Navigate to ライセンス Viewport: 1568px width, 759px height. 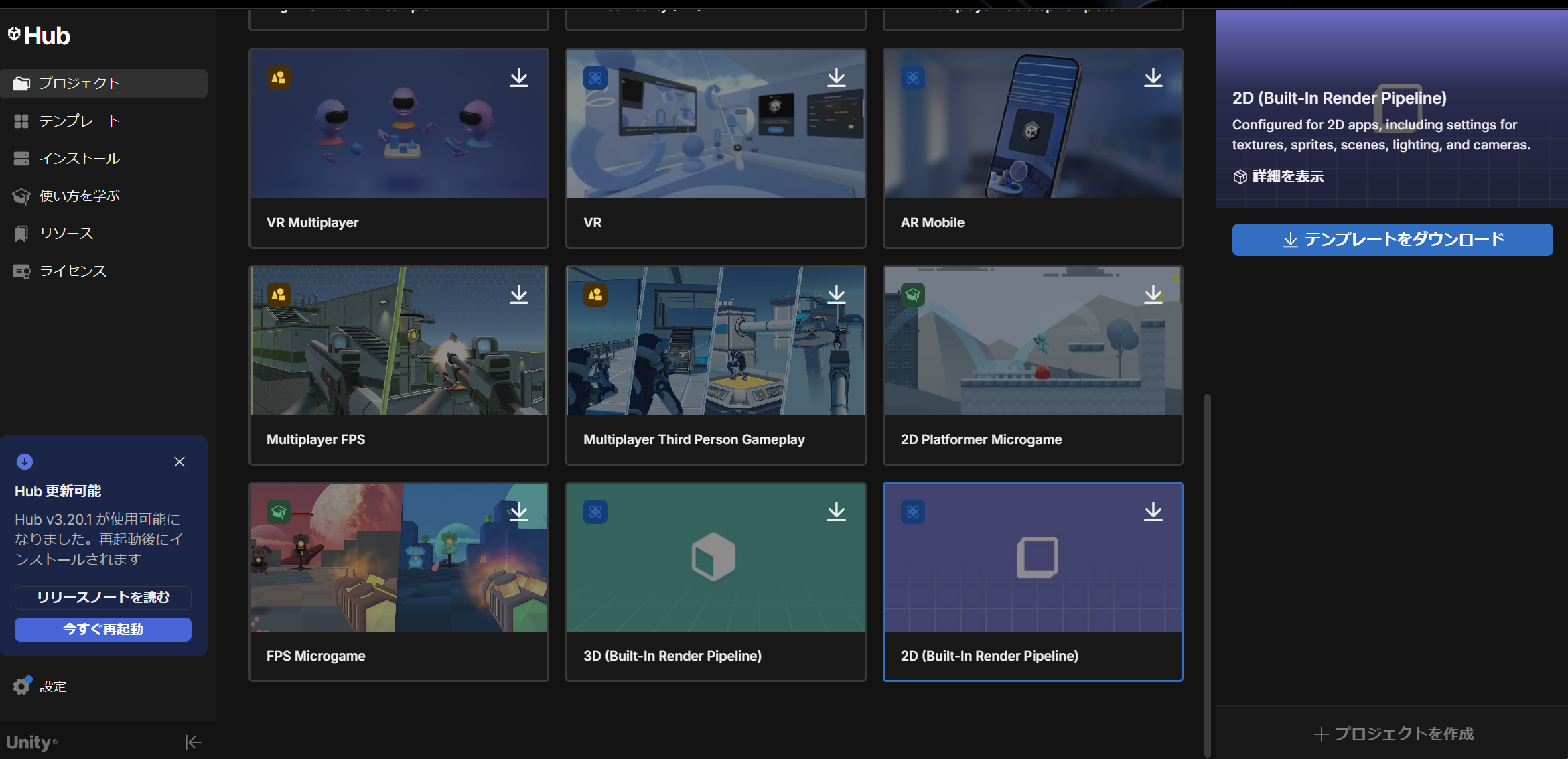pos(104,271)
